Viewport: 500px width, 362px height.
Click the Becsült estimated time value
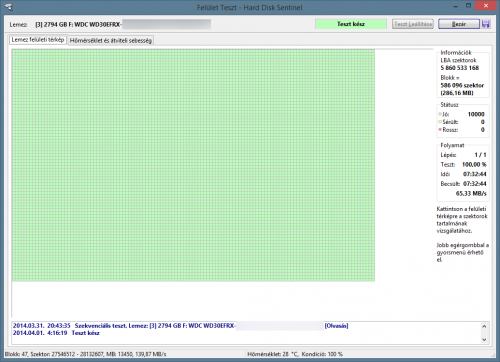pos(475,184)
